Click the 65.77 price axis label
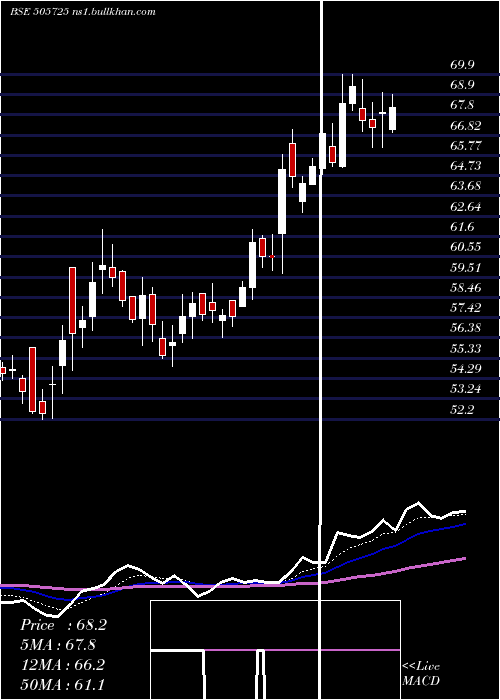This screenshot has width=500, height=700. [x=466, y=146]
